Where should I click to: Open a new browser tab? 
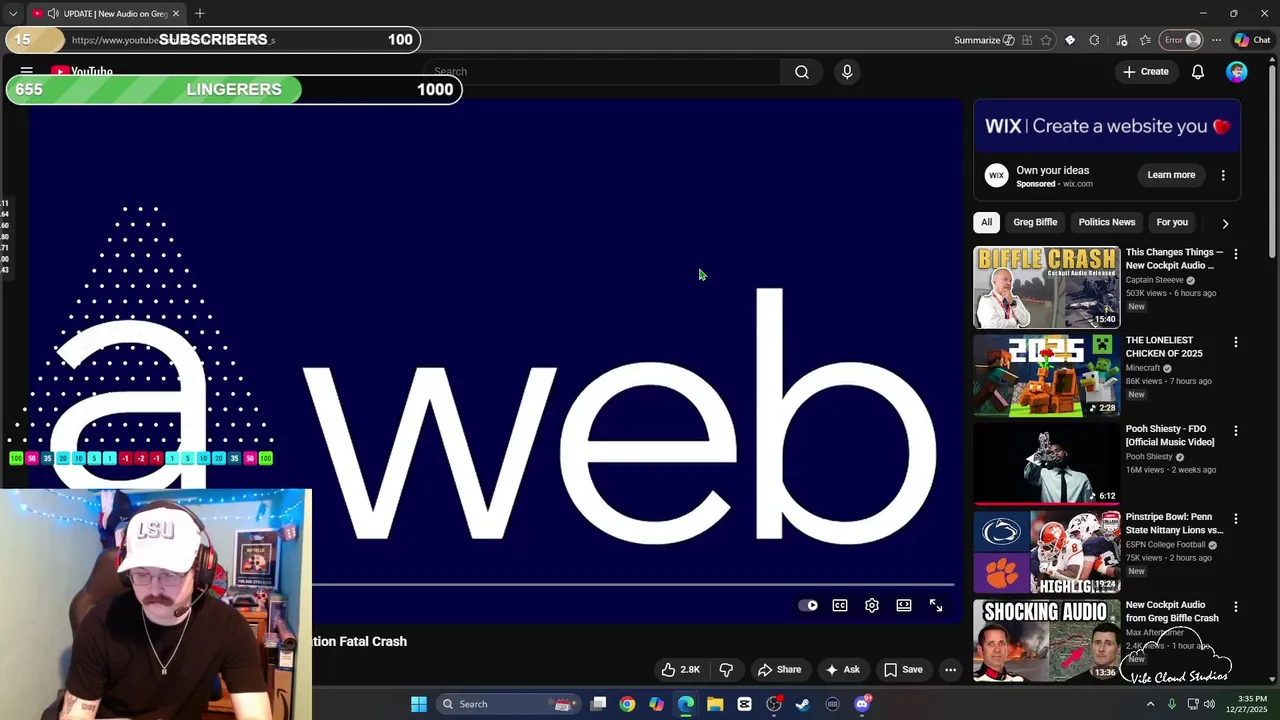pos(200,14)
